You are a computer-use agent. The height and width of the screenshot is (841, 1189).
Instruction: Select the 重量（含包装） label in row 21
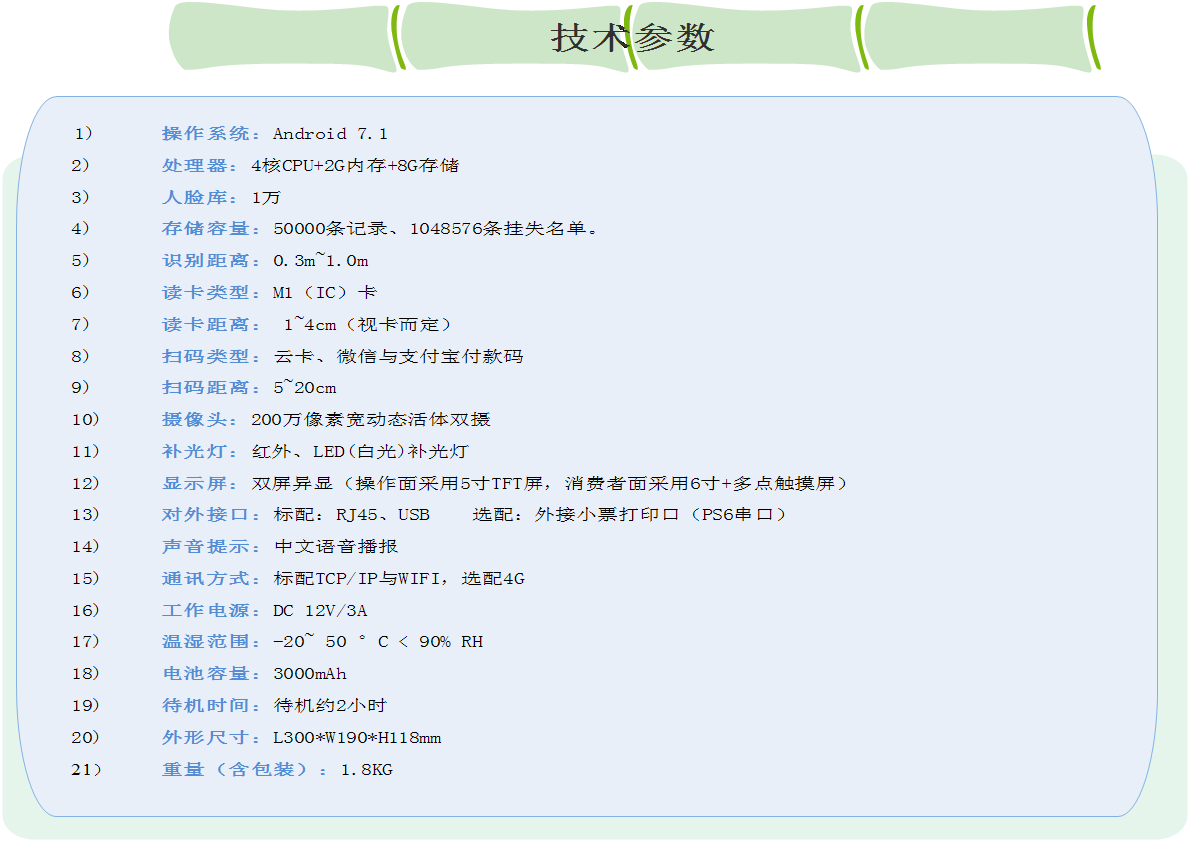[235, 769]
